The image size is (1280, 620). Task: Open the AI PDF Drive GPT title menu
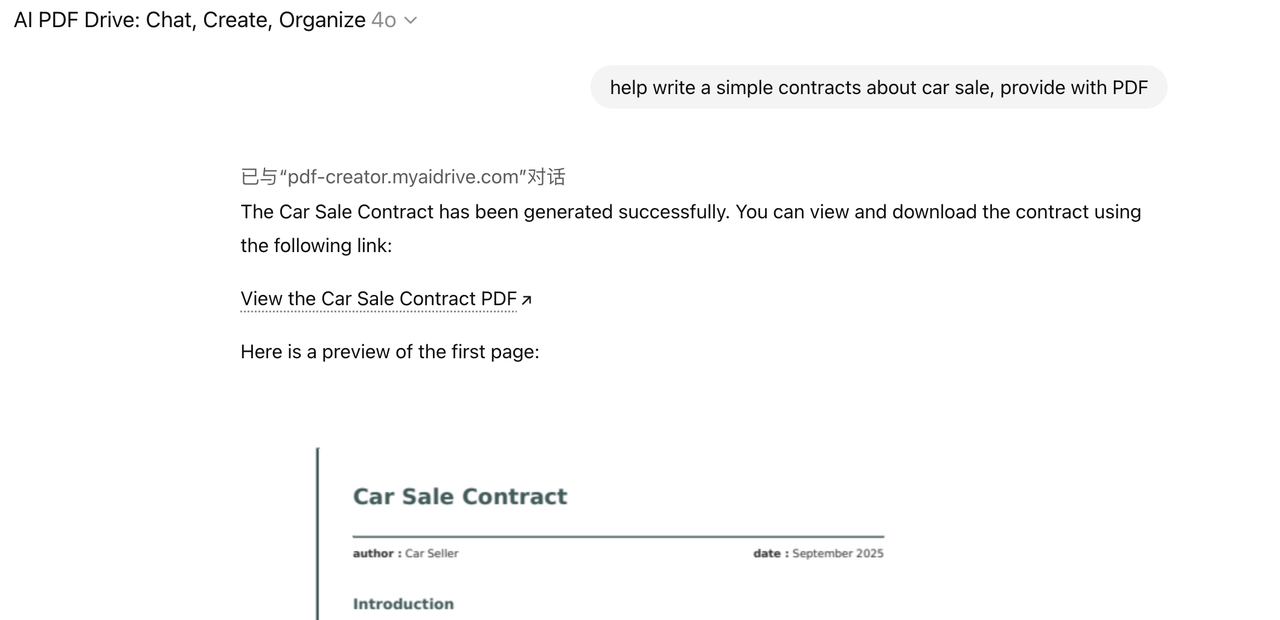(x=189, y=20)
